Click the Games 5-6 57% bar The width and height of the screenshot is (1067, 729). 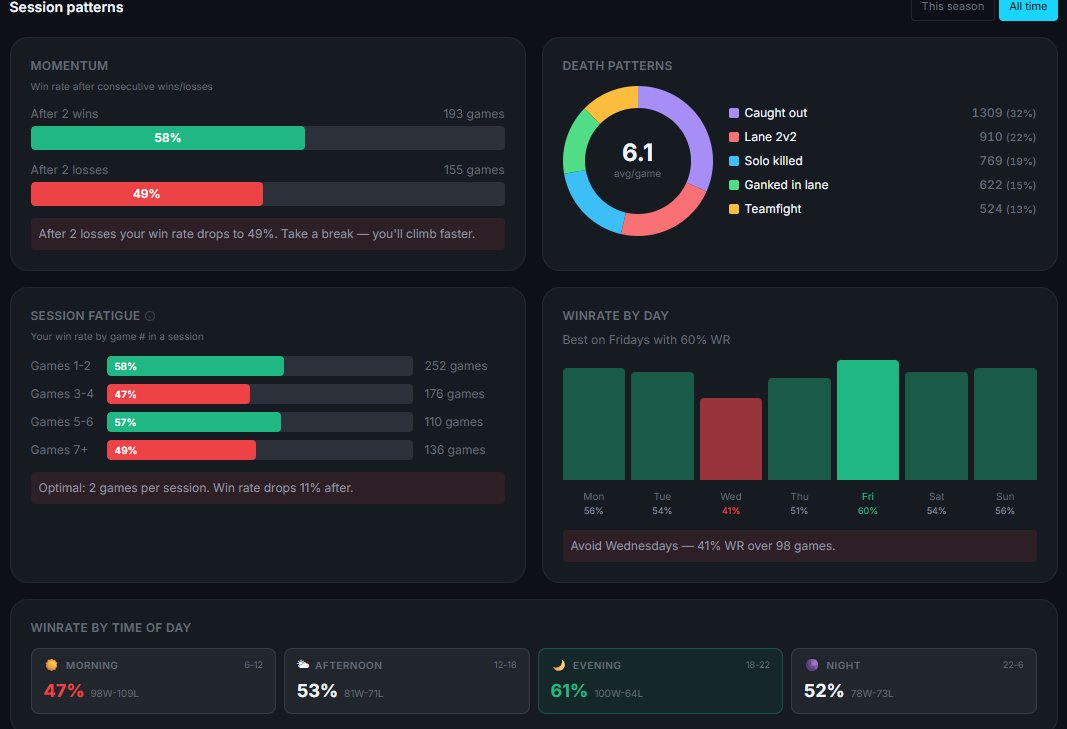tap(194, 422)
